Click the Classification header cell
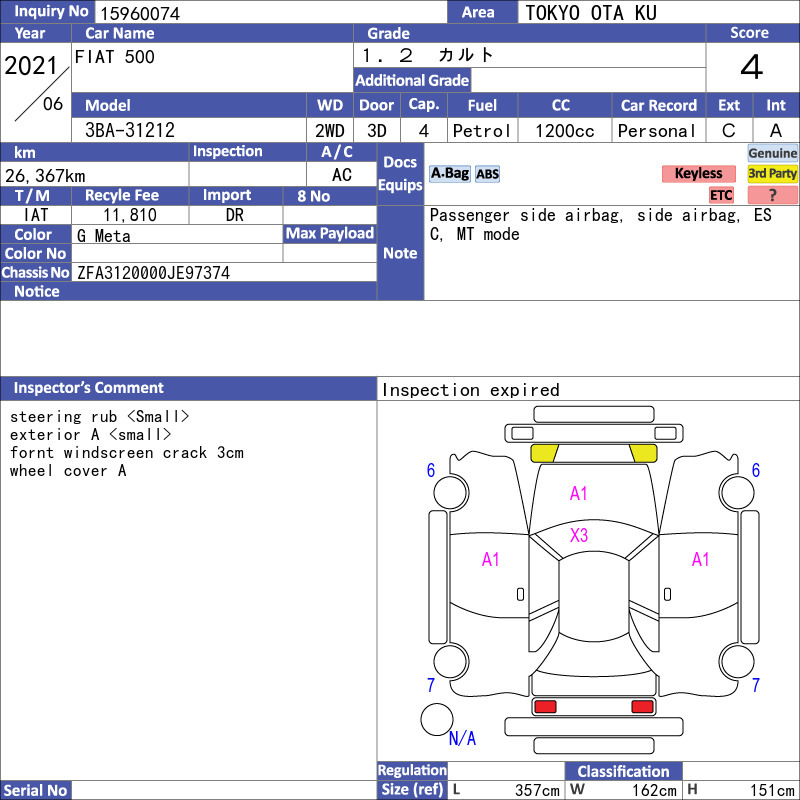This screenshot has width=800, height=800. (623, 771)
